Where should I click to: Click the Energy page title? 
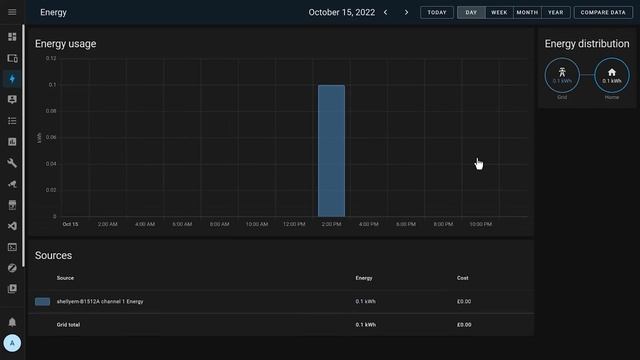coord(53,12)
